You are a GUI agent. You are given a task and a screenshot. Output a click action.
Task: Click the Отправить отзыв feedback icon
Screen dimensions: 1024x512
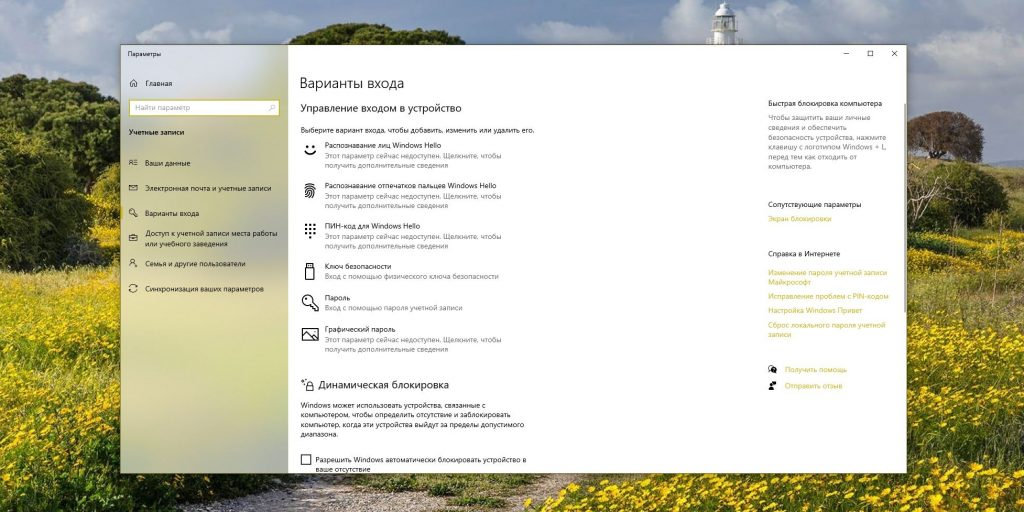pos(773,386)
